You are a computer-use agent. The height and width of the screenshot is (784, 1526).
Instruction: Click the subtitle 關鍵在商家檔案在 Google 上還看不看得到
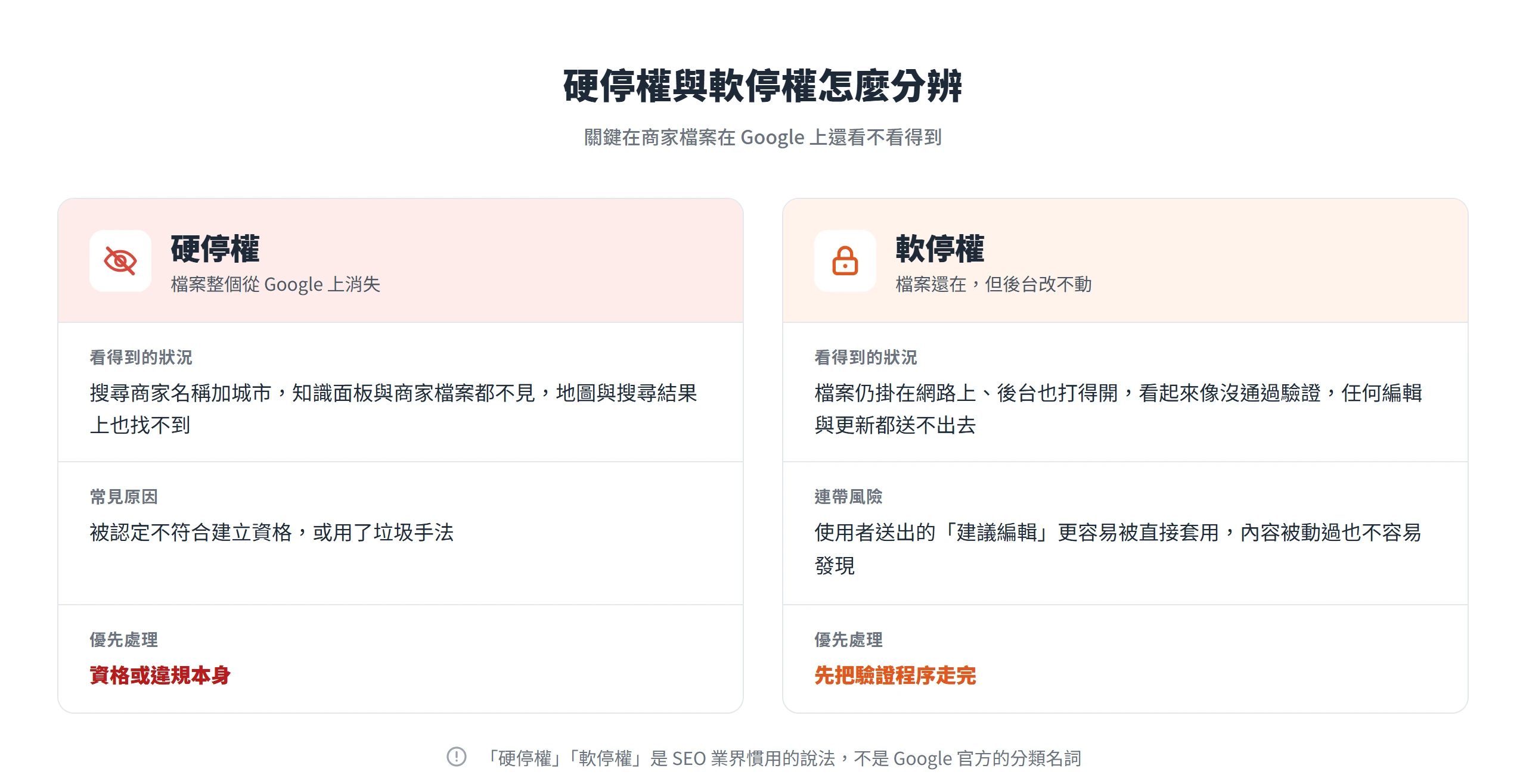pyautogui.click(x=763, y=138)
